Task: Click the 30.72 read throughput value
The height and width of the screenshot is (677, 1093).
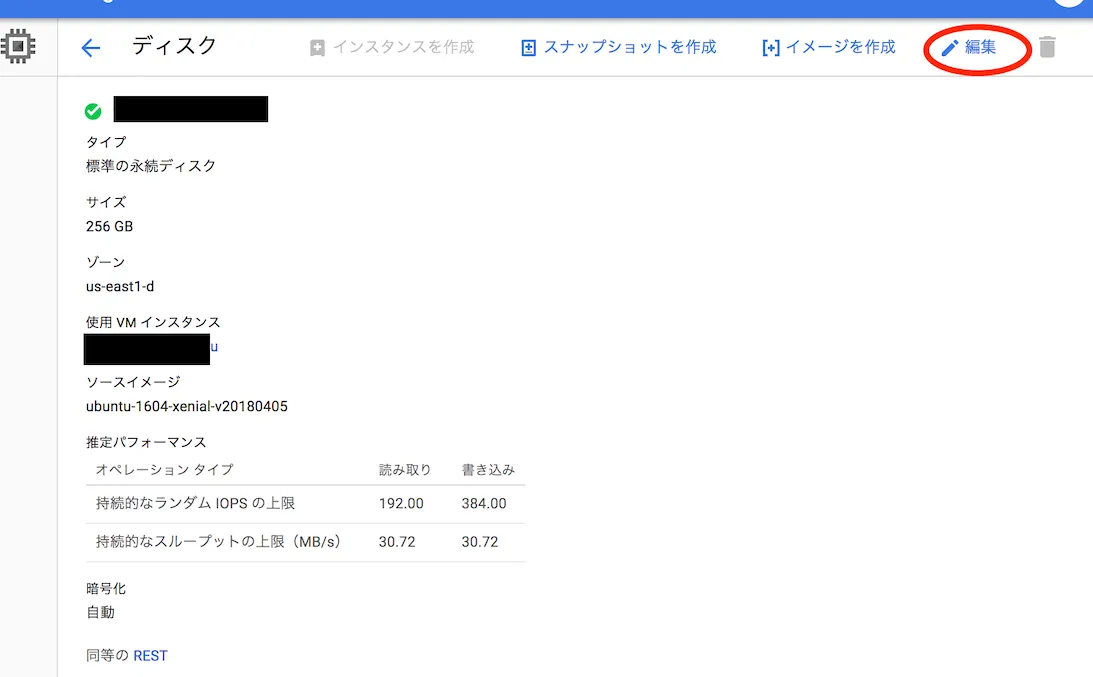Action: point(397,542)
